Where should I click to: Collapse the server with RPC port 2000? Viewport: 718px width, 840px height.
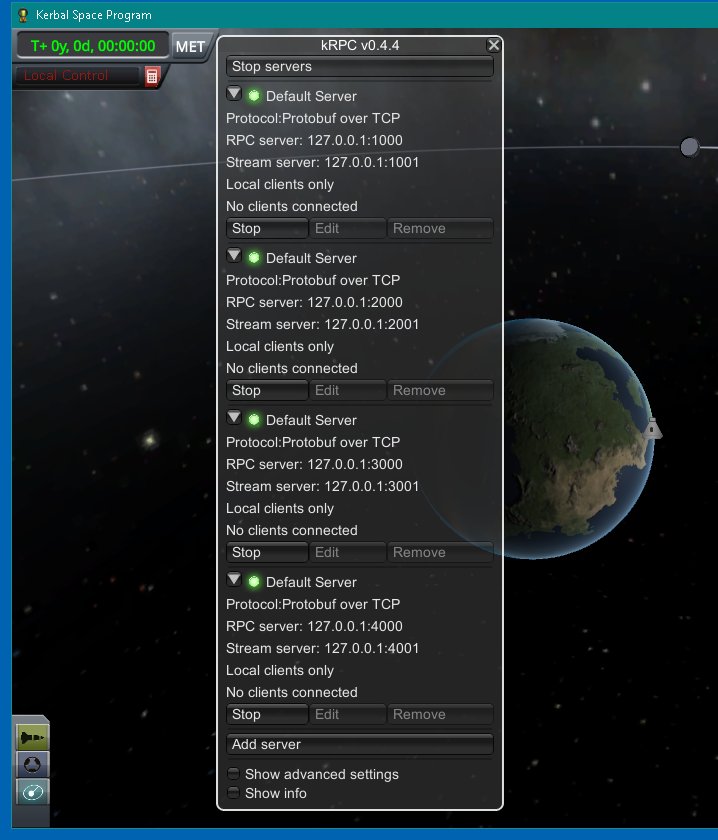pos(234,257)
